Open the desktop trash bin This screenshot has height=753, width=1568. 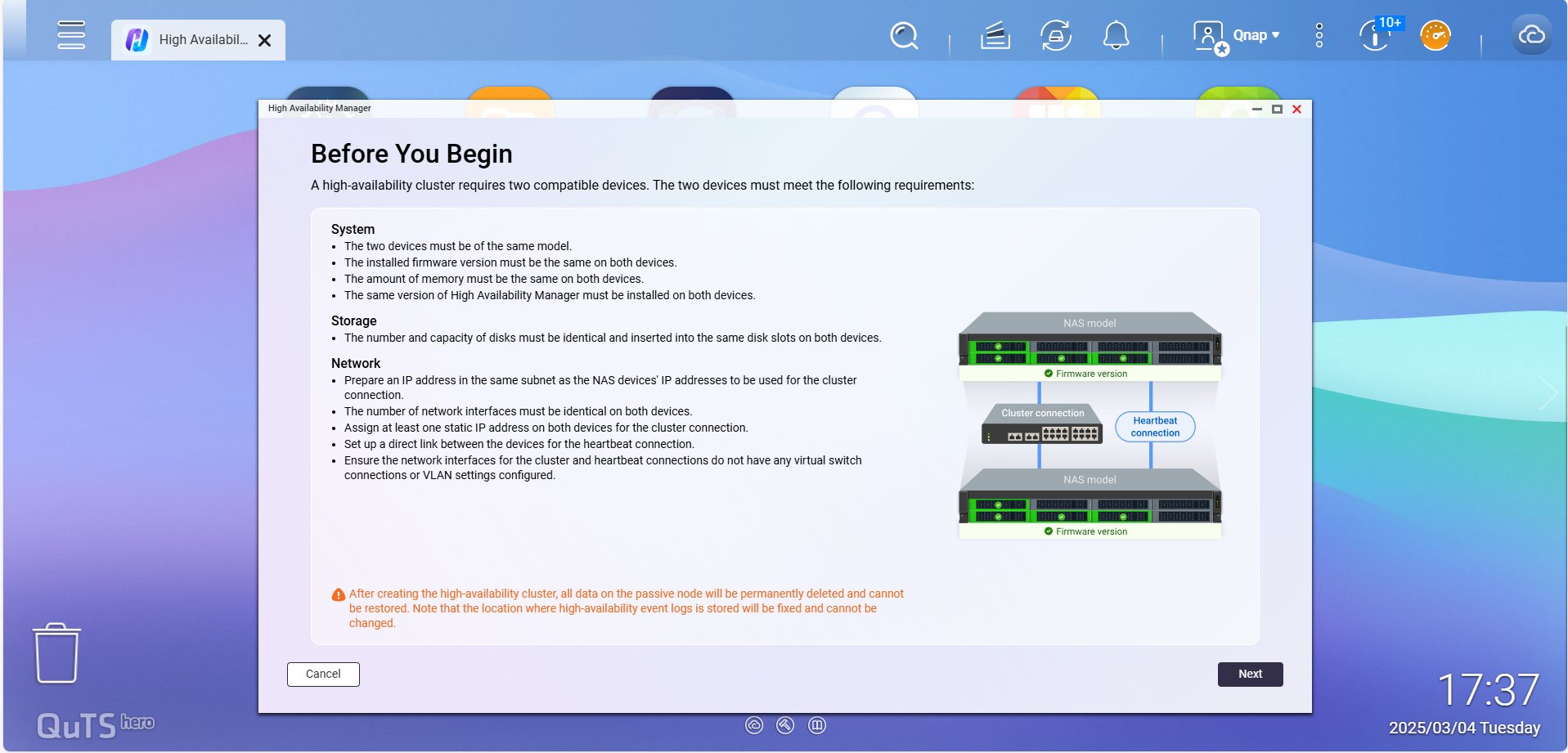[x=56, y=652]
